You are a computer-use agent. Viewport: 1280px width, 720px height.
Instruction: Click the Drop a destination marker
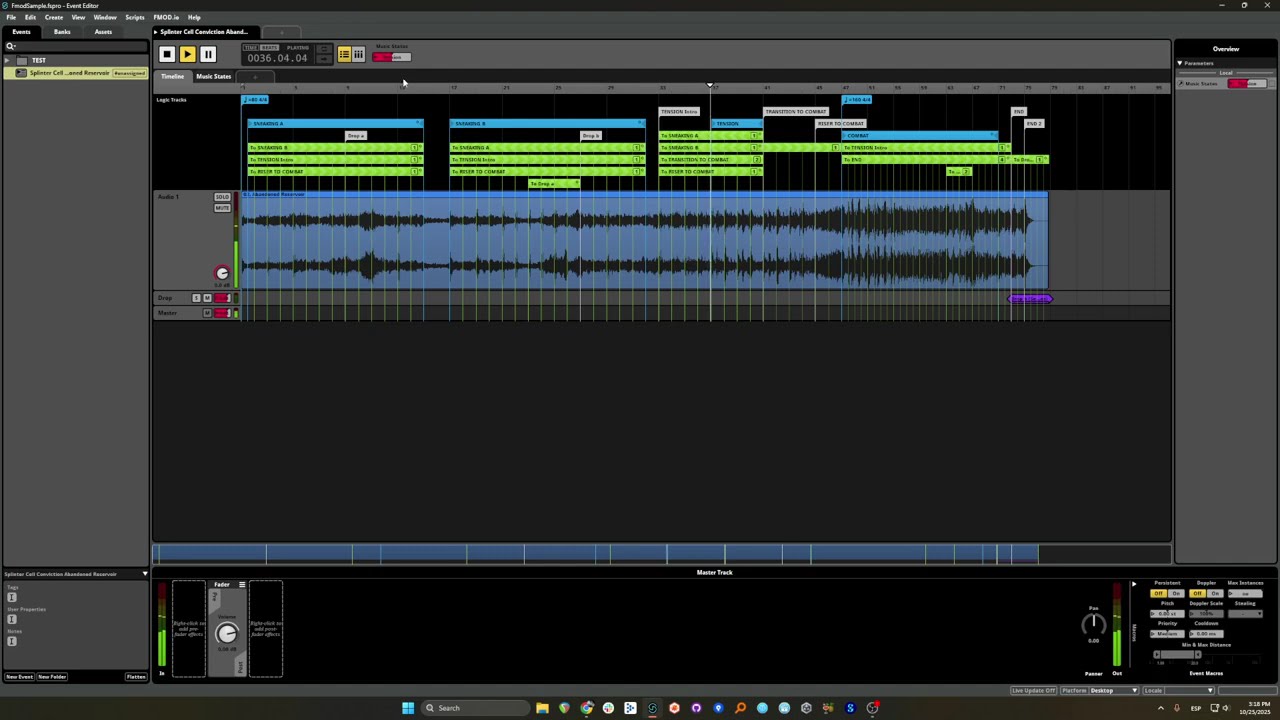point(356,136)
